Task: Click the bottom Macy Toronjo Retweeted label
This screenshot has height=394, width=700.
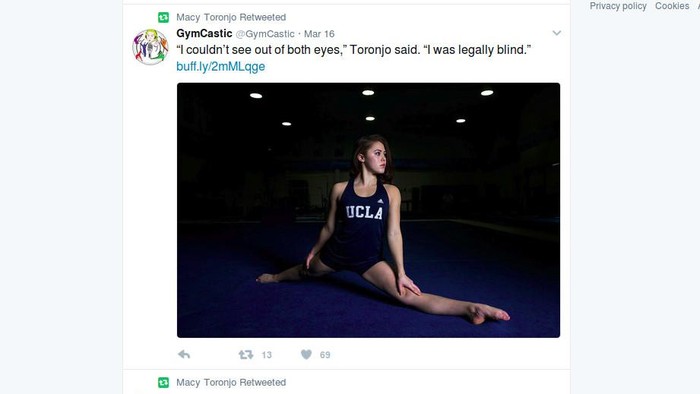Action: (231, 382)
